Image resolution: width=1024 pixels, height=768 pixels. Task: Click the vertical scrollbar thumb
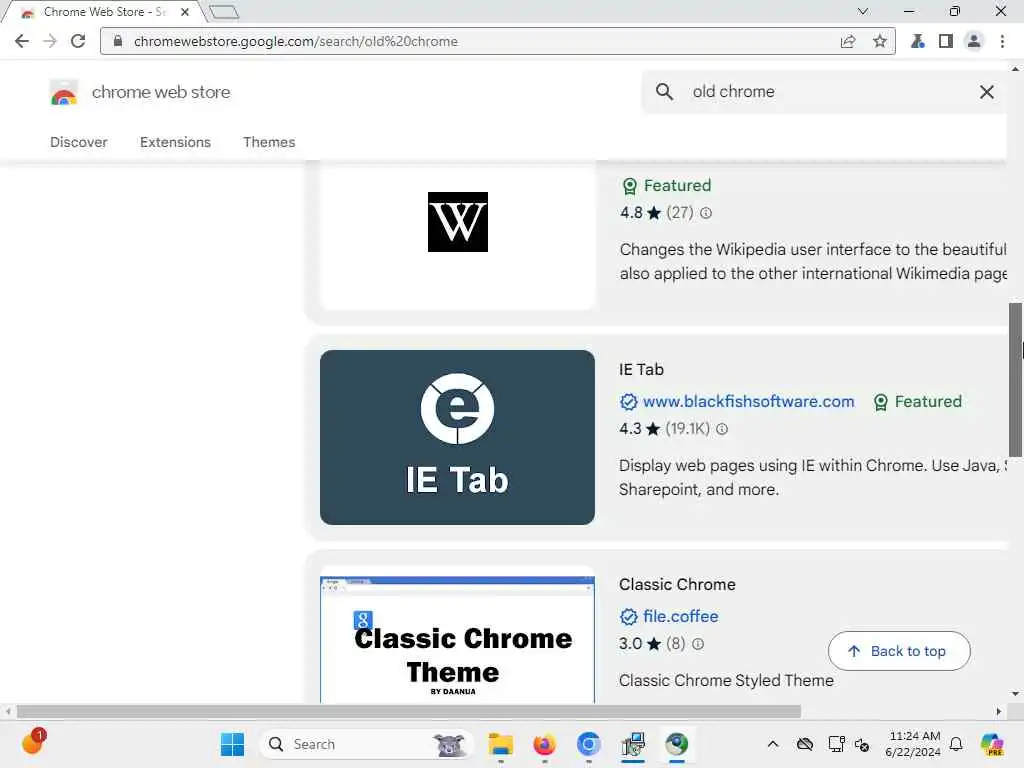coord(1015,380)
